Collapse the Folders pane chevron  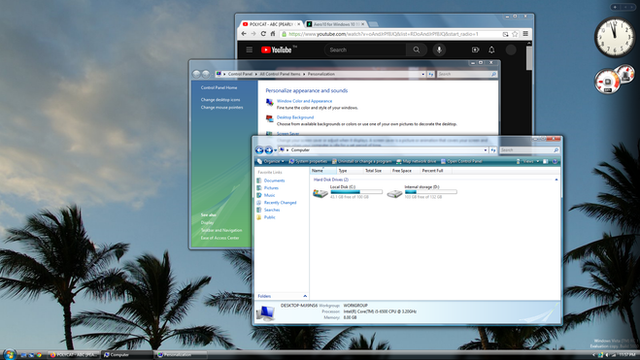[305, 296]
